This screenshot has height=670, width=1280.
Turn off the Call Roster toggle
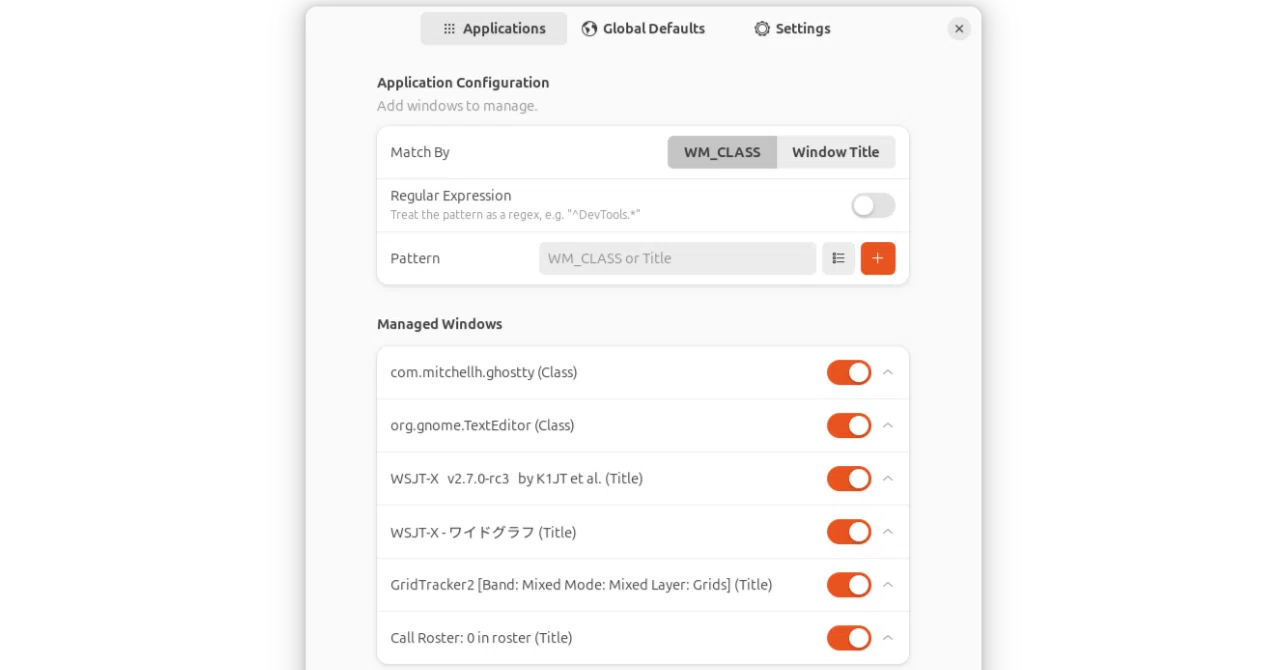click(x=849, y=638)
